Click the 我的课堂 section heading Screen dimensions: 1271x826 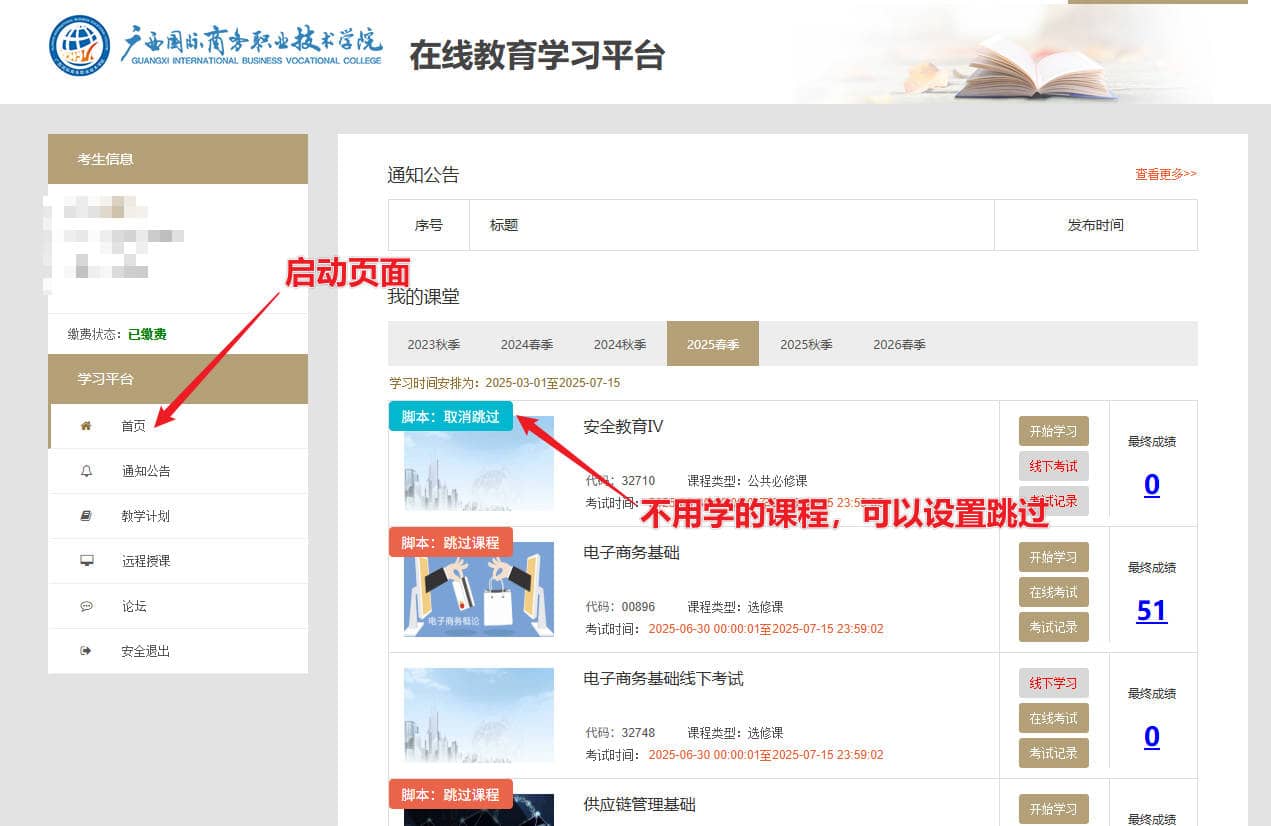tap(424, 297)
